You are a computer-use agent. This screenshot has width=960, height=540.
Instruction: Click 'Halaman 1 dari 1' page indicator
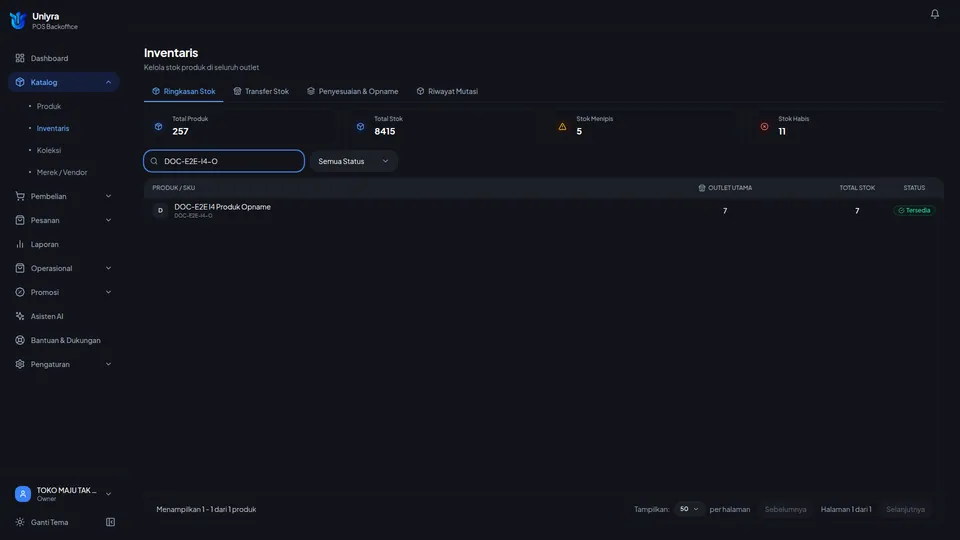(846, 509)
